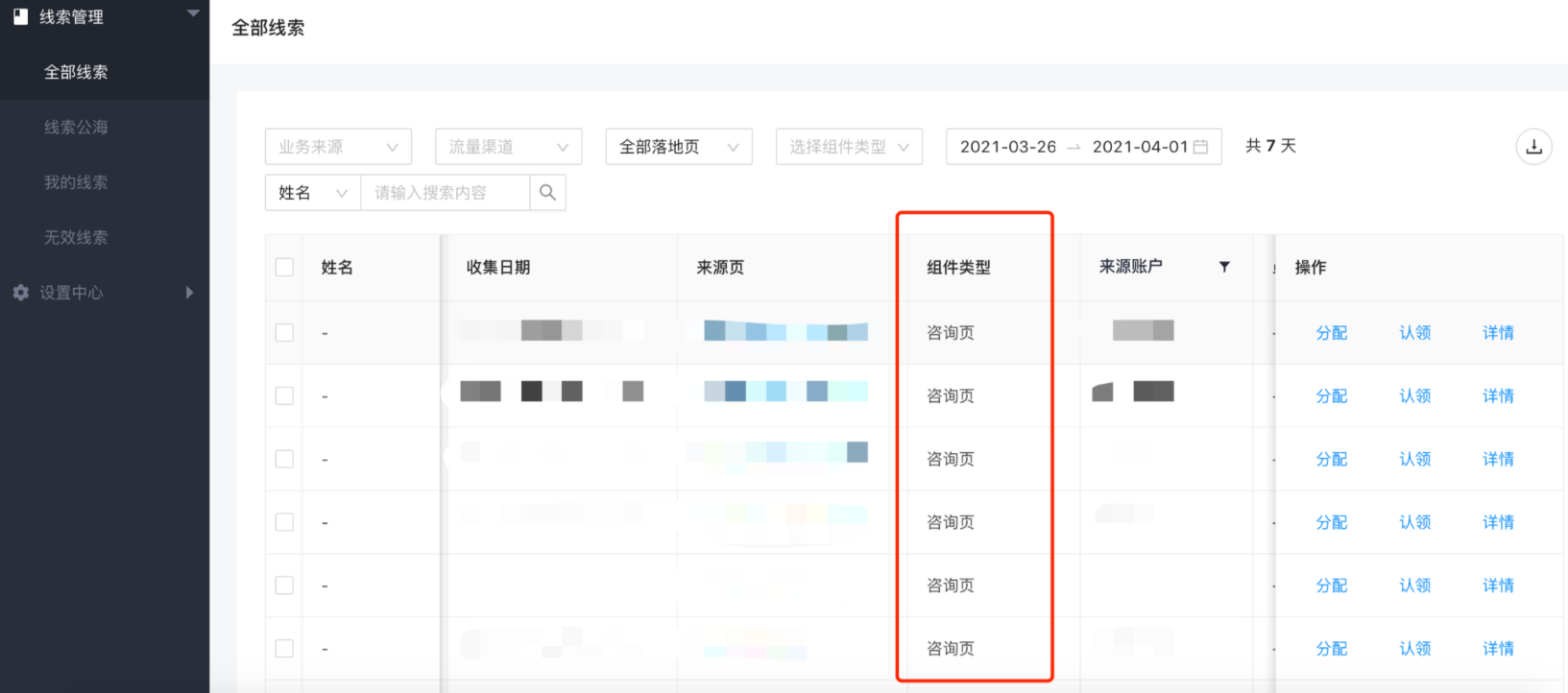
Task: Check the fourth row checkbox
Action: point(284,522)
